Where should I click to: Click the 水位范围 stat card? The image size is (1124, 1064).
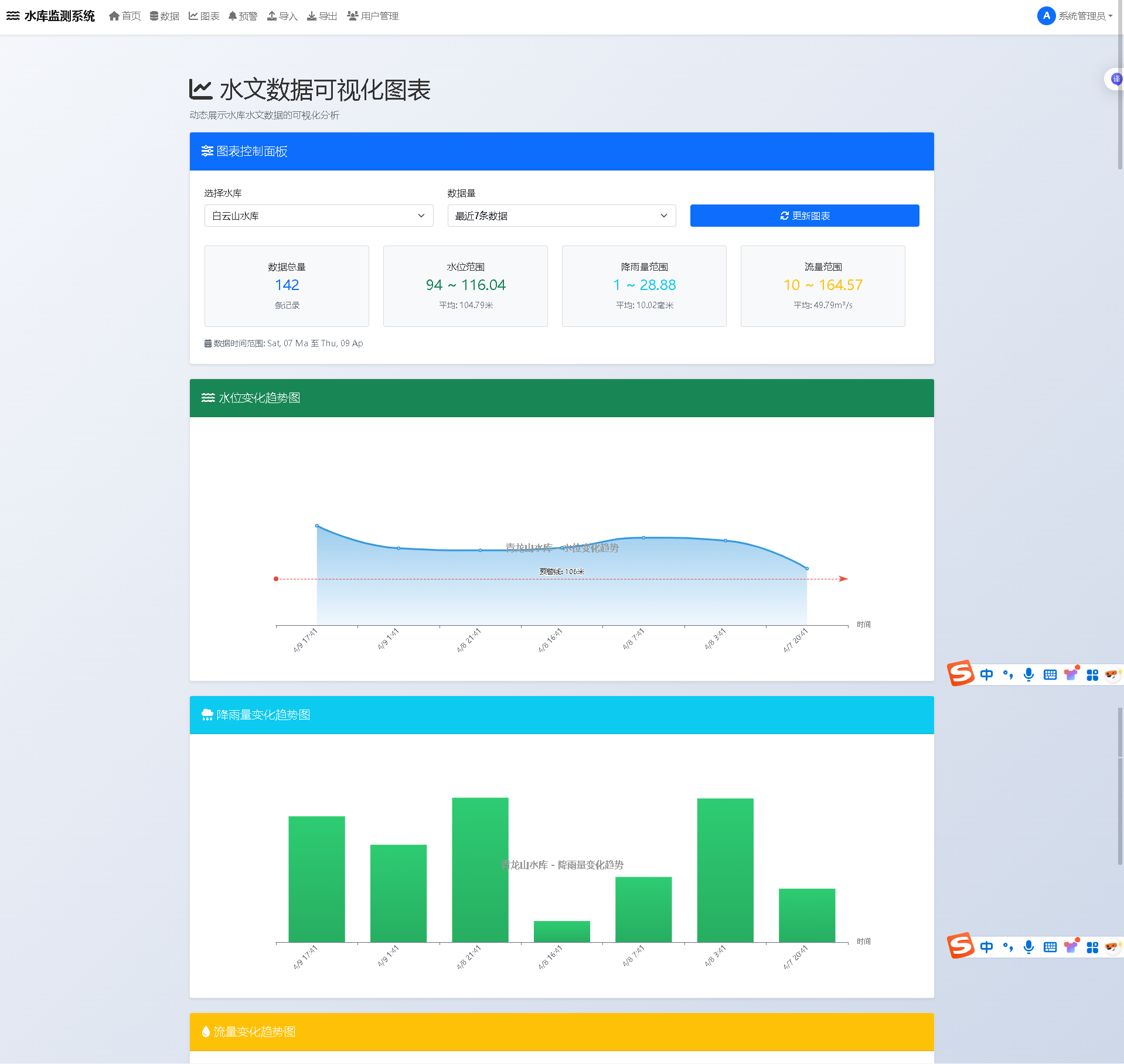(x=465, y=286)
